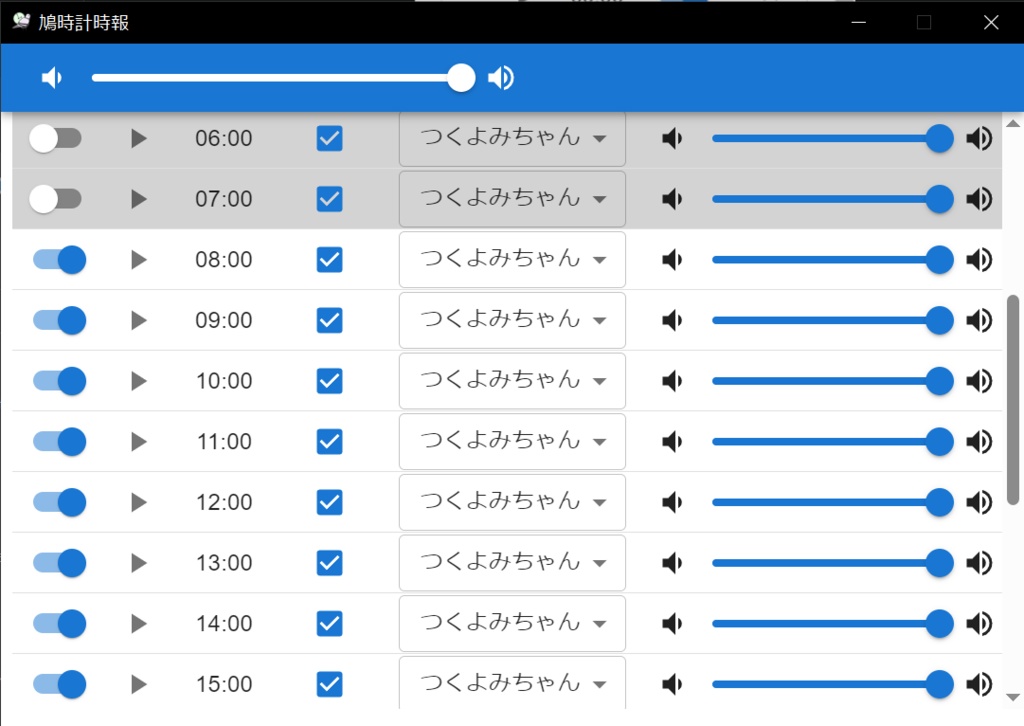The height and width of the screenshot is (726, 1024).
Task: Disable the 09:00 chime switch
Action: click(x=59, y=321)
